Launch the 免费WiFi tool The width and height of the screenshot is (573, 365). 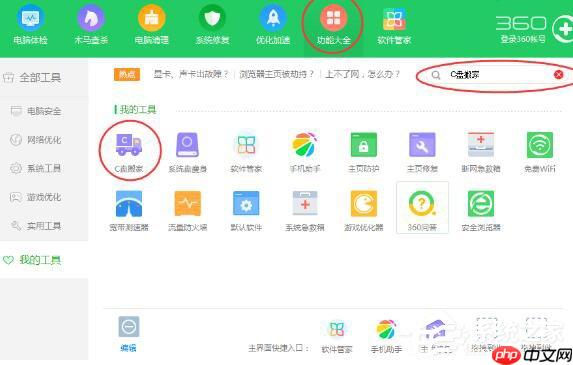540,152
